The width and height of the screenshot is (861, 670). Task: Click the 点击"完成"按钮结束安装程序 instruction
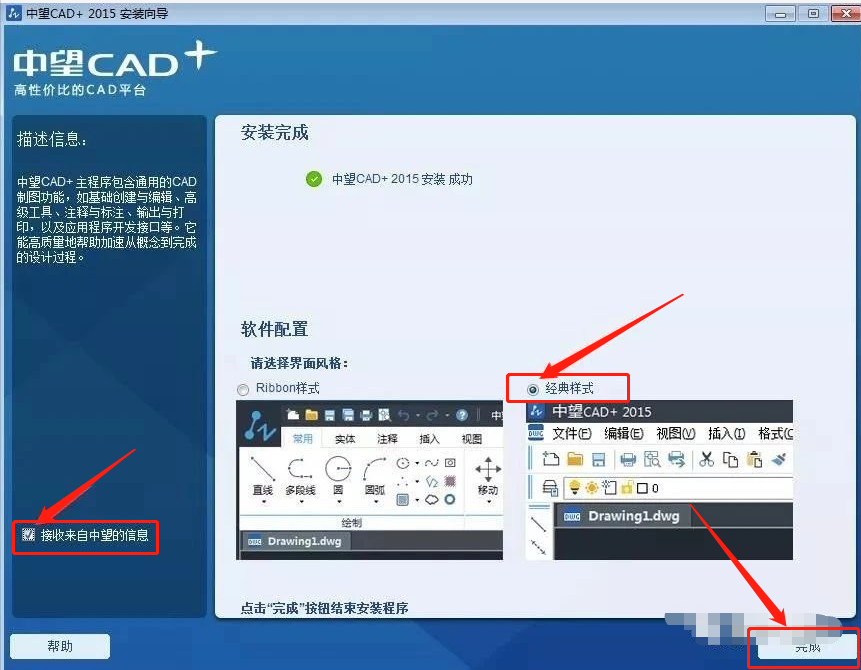tap(325, 608)
